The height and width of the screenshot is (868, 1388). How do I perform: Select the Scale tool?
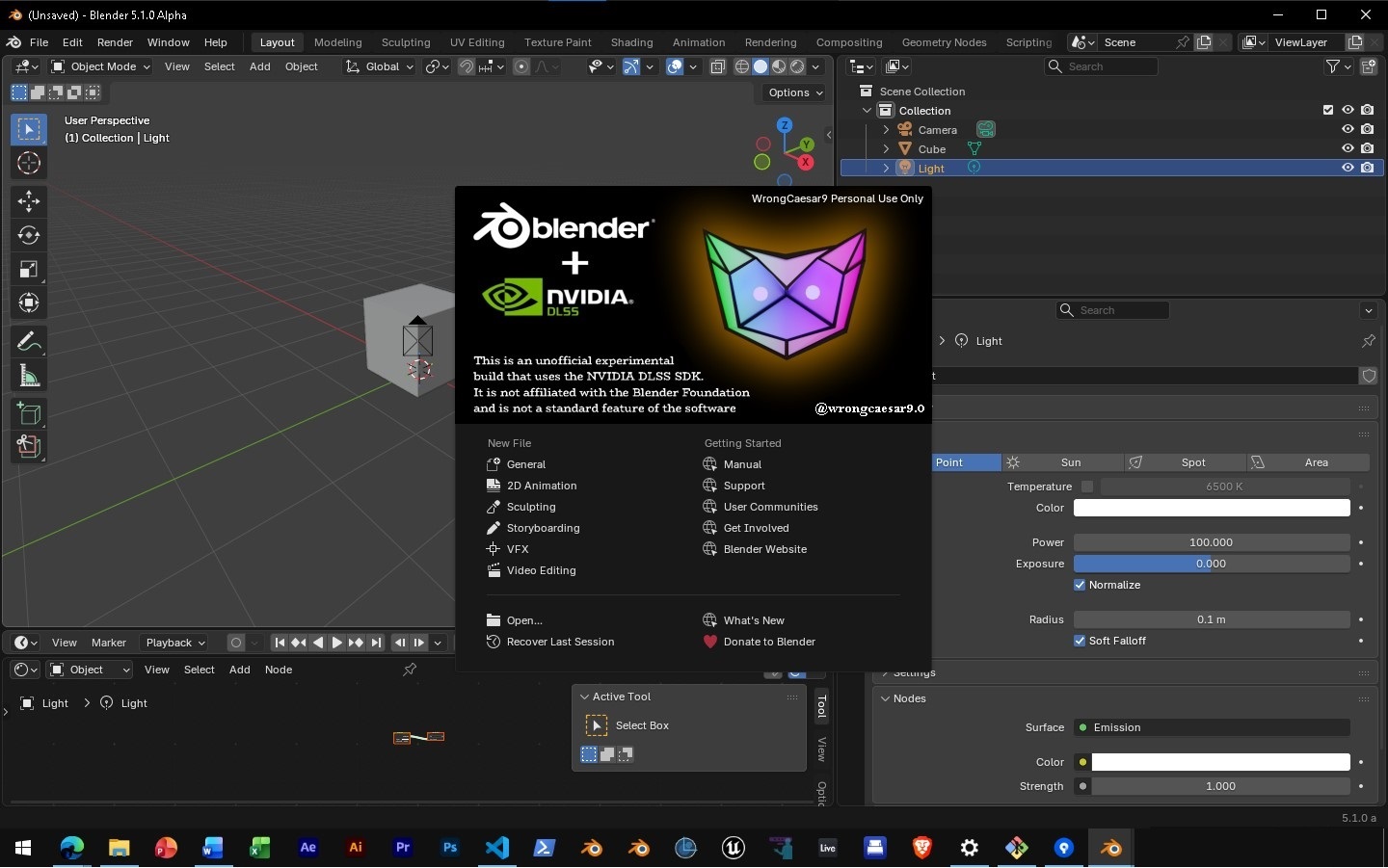pyautogui.click(x=28, y=269)
